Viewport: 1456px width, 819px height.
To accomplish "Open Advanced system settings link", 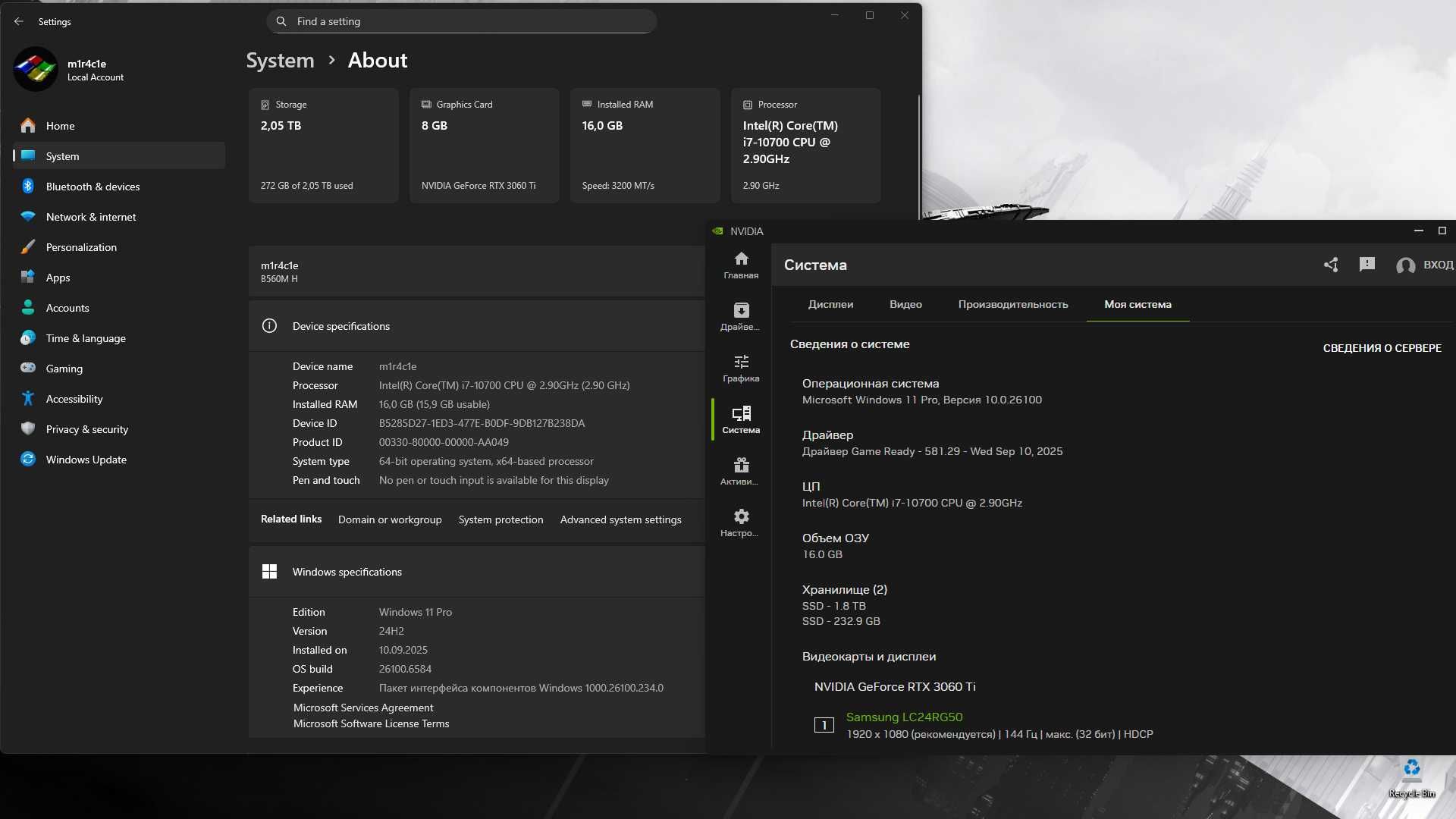I will point(620,519).
